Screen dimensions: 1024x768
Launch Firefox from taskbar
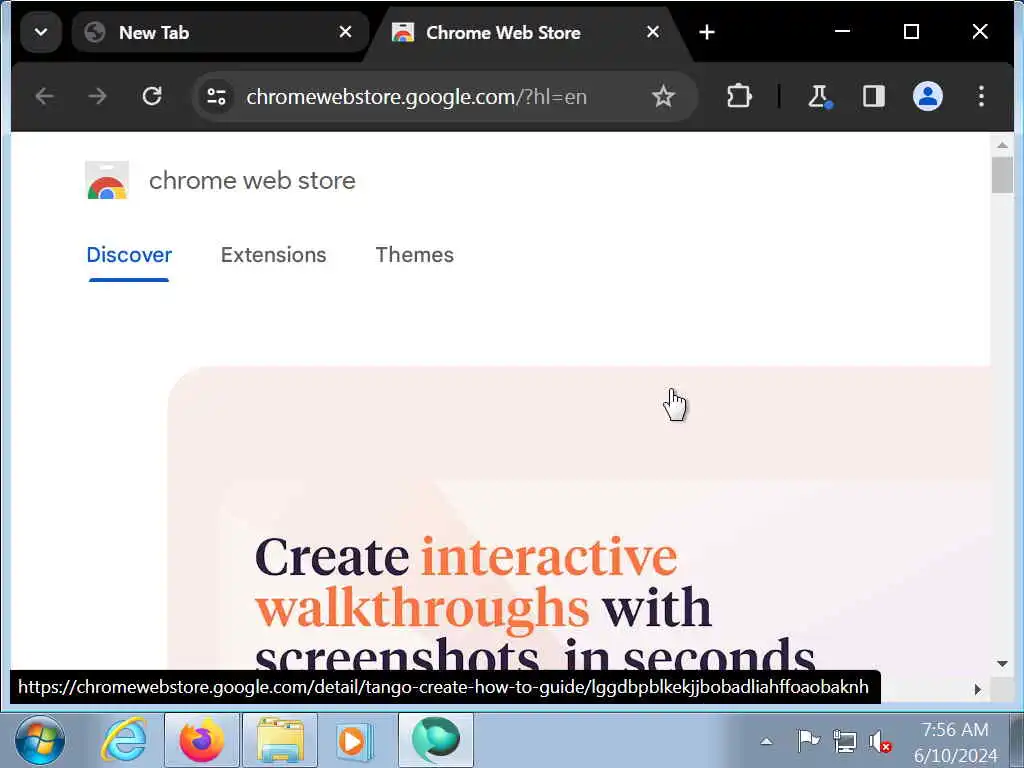(x=202, y=741)
